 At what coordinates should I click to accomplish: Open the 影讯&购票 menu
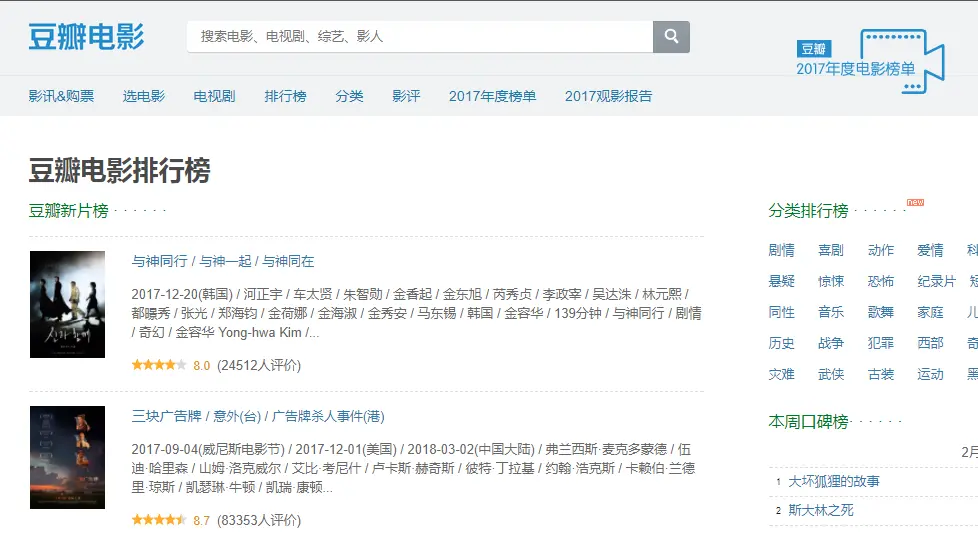coord(61,96)
